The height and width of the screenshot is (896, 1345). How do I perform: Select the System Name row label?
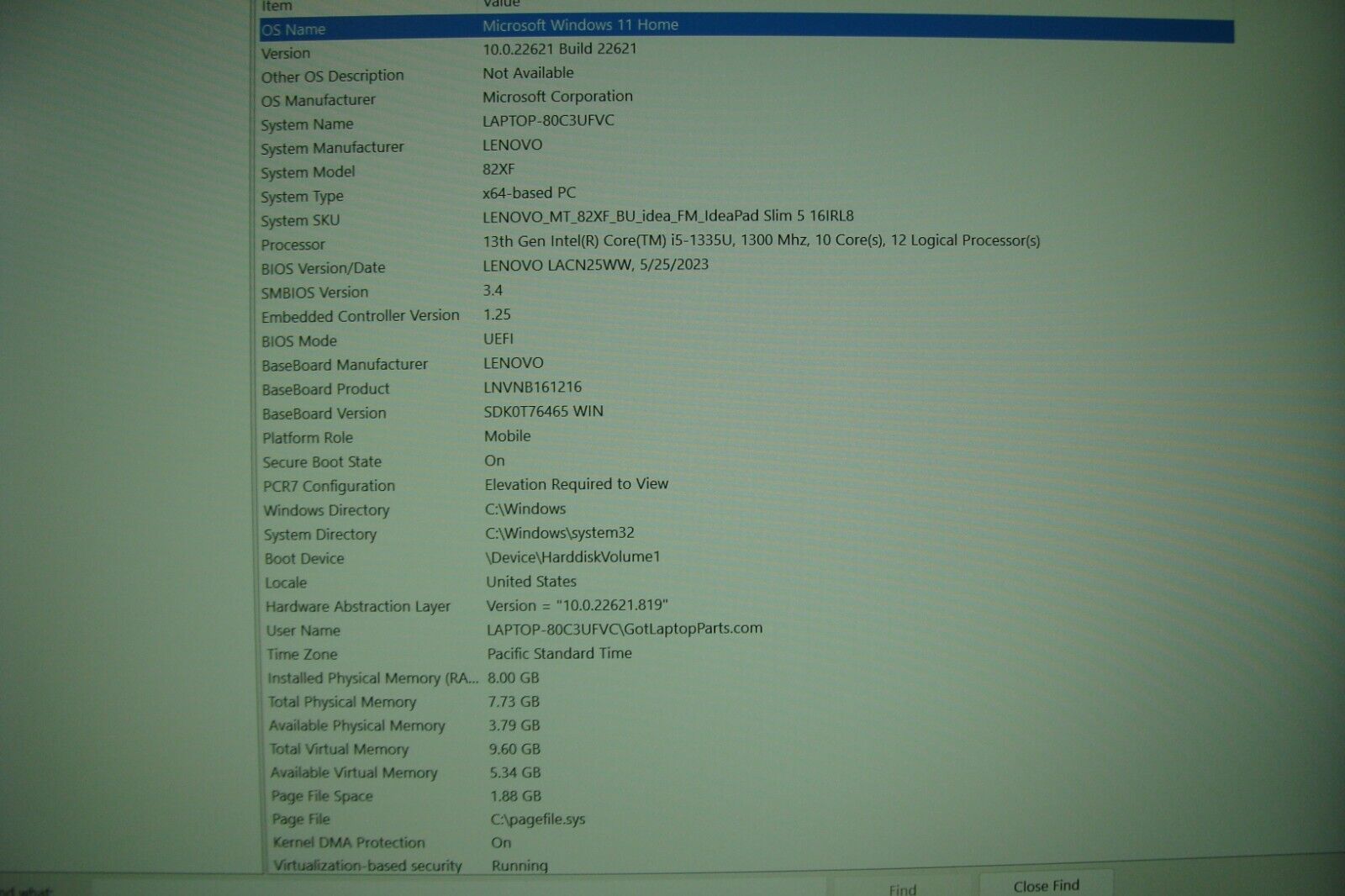click(307, 124)
